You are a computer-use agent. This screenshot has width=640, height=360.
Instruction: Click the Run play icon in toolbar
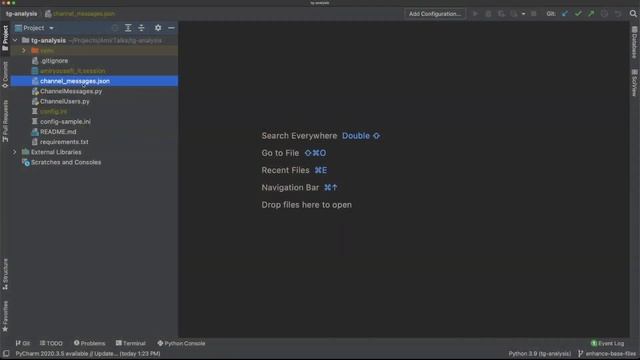pos(475,13)
